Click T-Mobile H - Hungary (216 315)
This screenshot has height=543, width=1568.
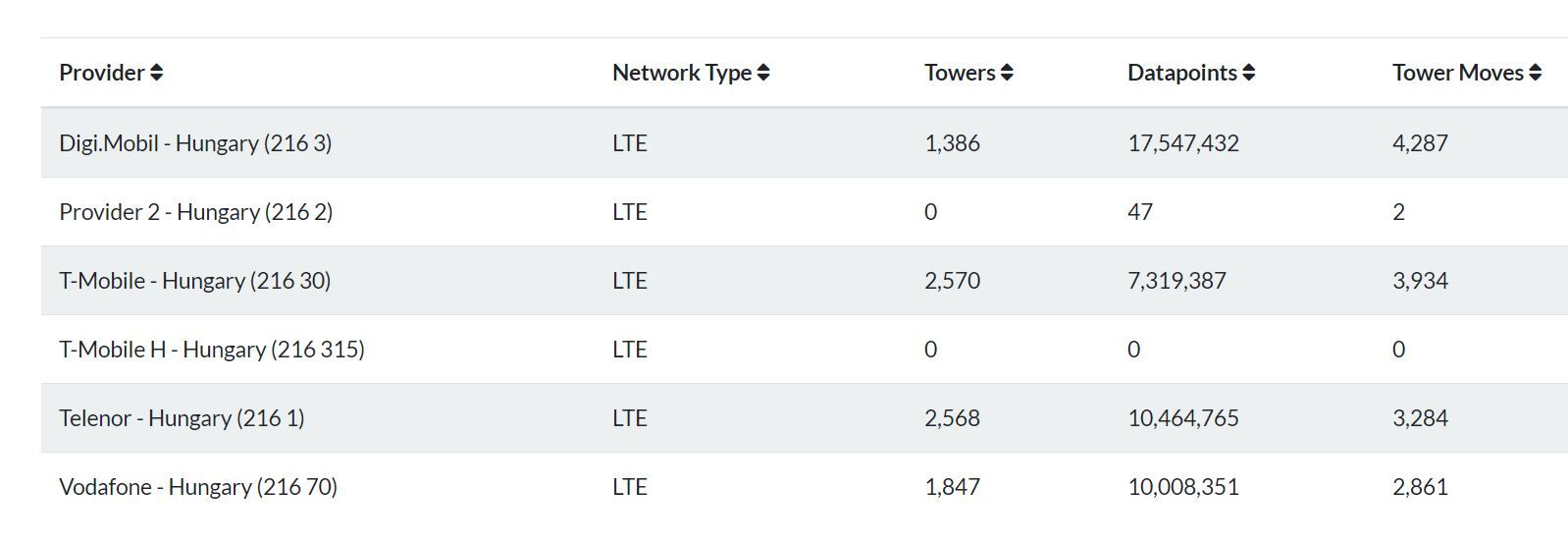click(211, 350)
